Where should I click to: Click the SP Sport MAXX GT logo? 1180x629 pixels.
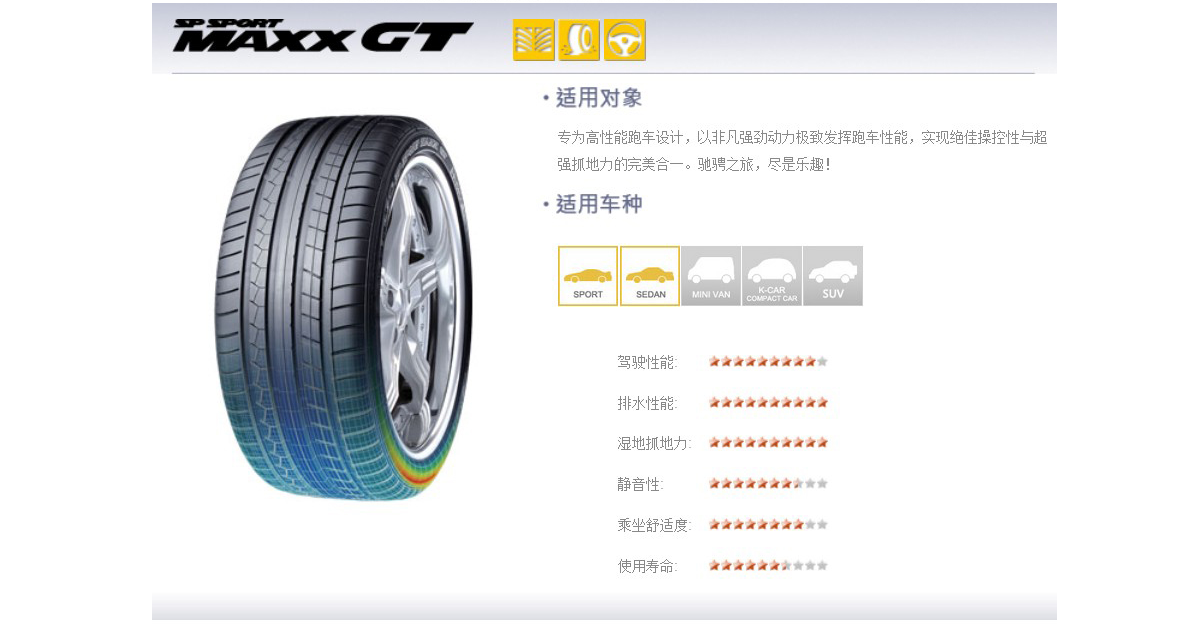[x=323, y=36]
